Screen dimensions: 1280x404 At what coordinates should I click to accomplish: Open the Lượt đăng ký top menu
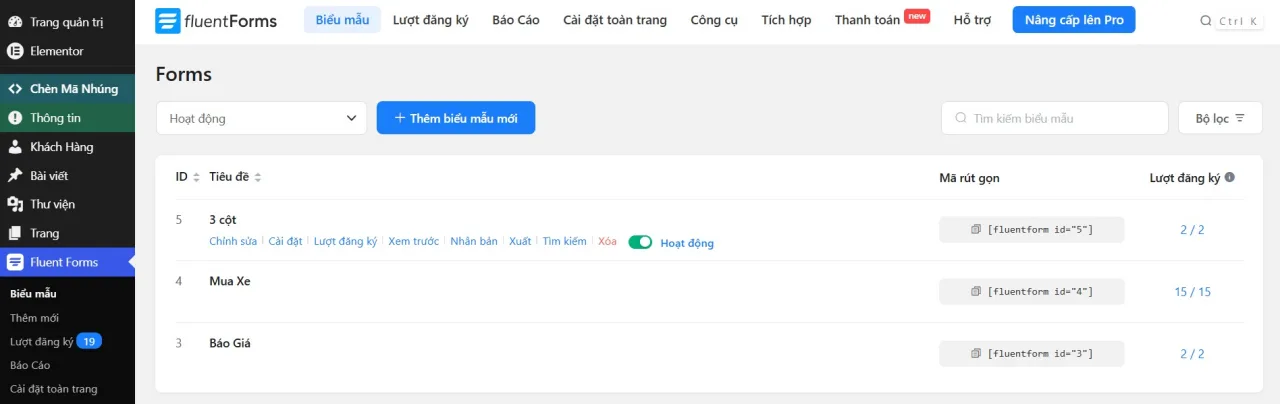(x=431, y=20)
